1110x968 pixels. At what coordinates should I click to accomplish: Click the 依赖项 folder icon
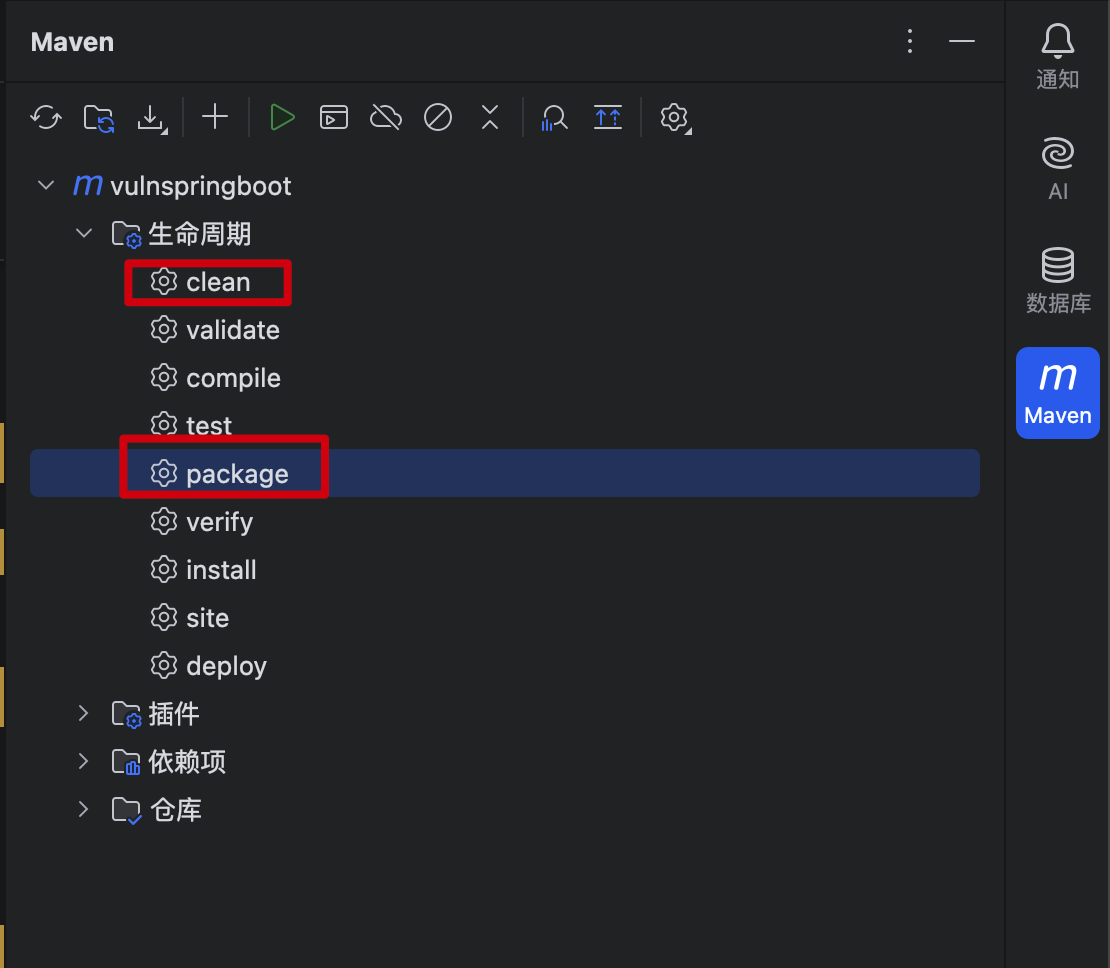click(127, 763)
